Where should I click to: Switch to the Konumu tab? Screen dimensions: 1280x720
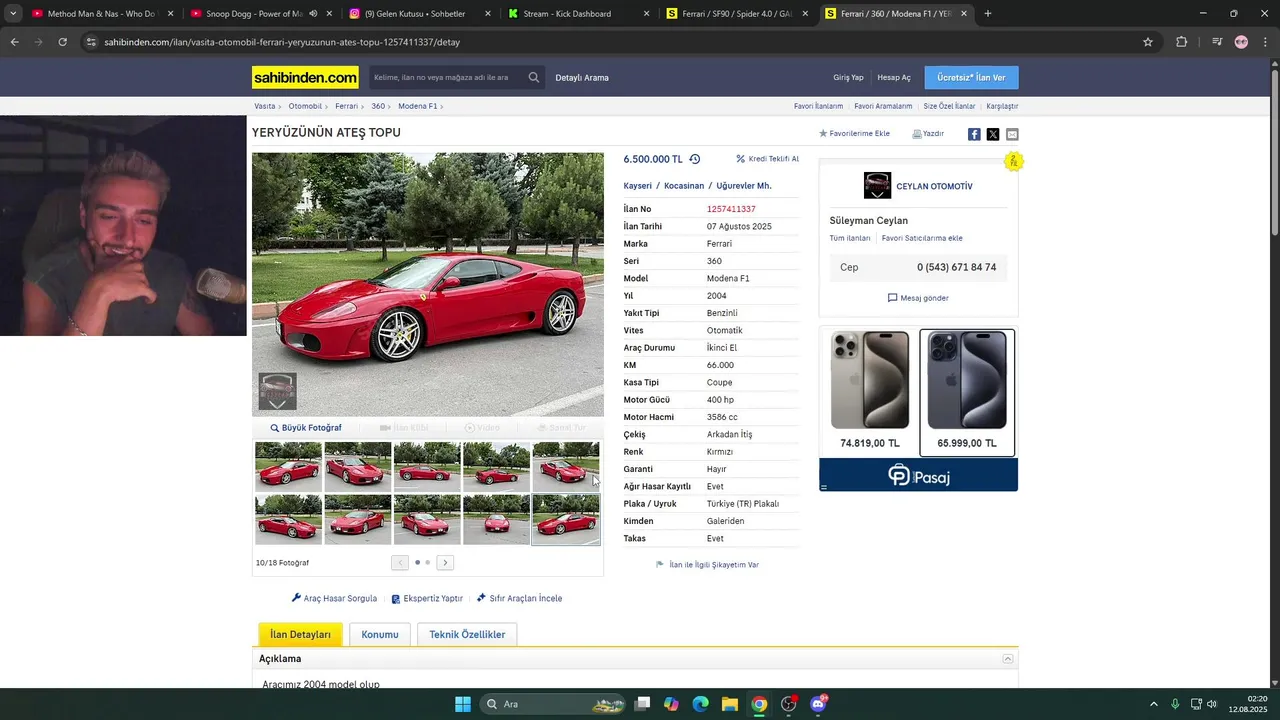tap(380, 634)
